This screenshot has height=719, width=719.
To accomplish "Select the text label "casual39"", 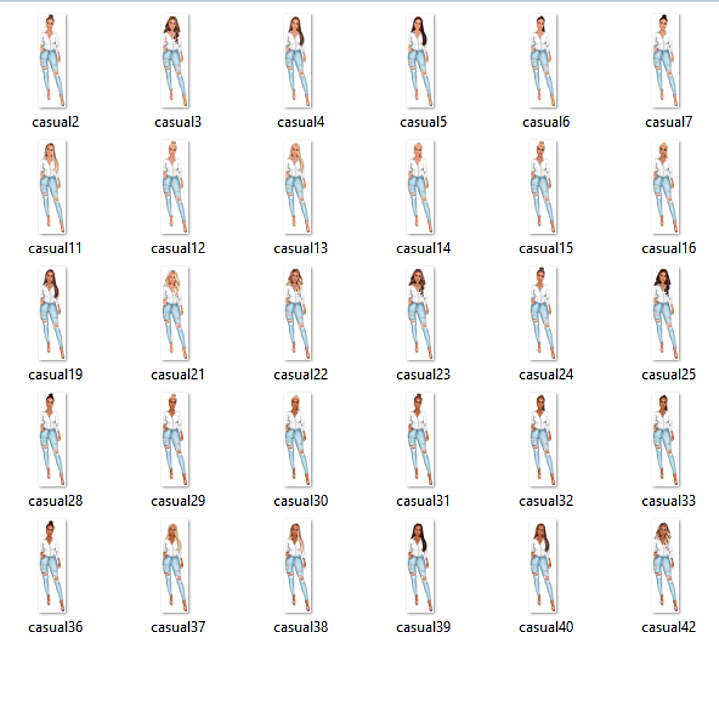I will click(423, 627).
